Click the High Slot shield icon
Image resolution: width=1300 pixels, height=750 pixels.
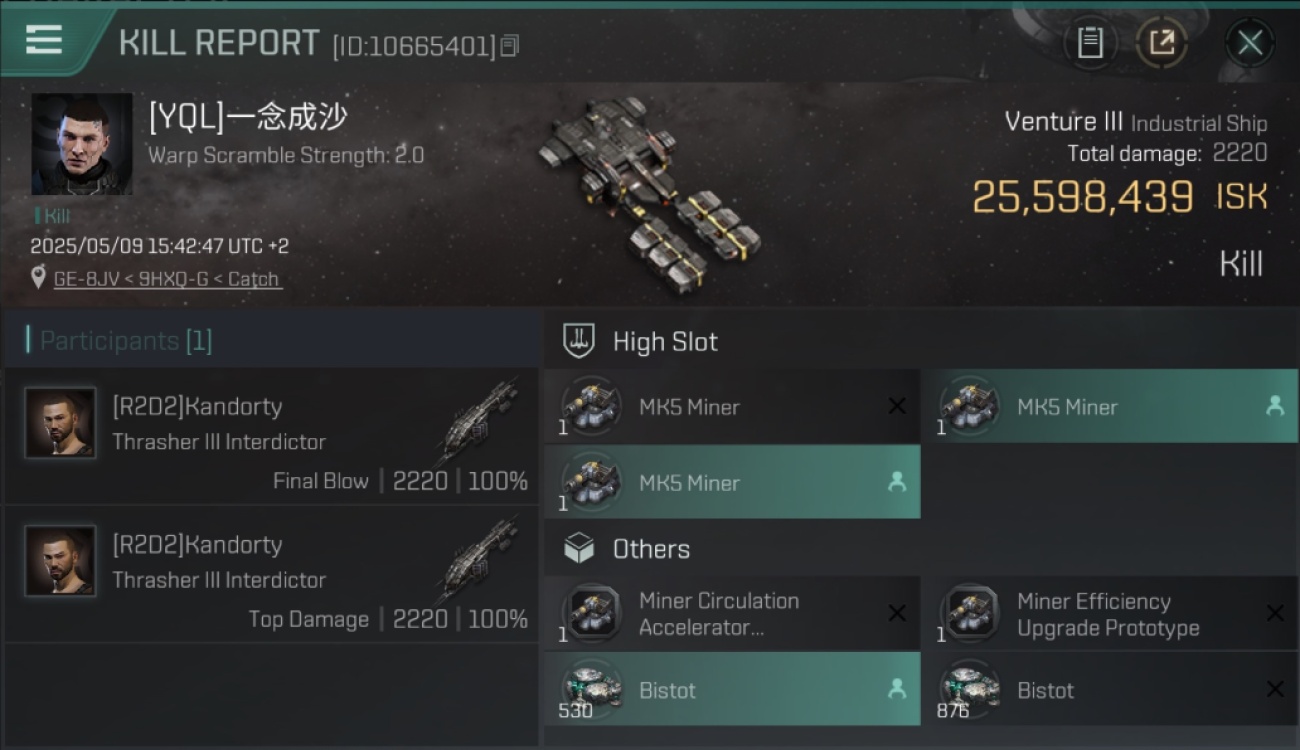click(x=579, y=341)
